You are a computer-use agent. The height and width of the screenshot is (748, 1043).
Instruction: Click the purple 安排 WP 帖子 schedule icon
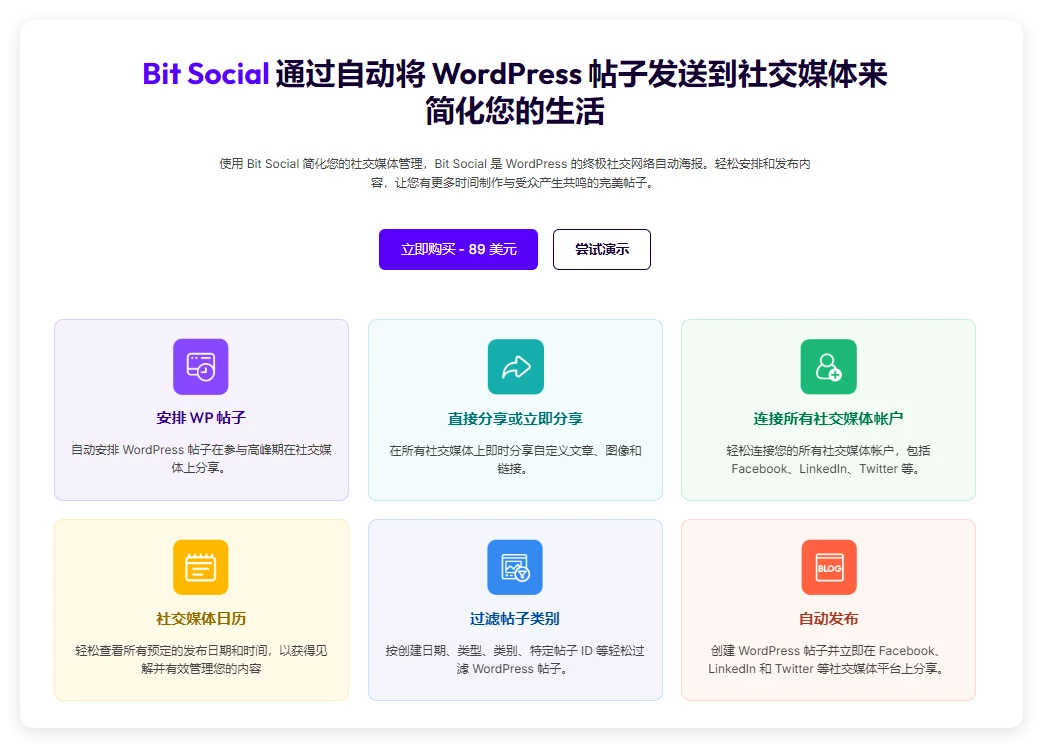(200, 366)
